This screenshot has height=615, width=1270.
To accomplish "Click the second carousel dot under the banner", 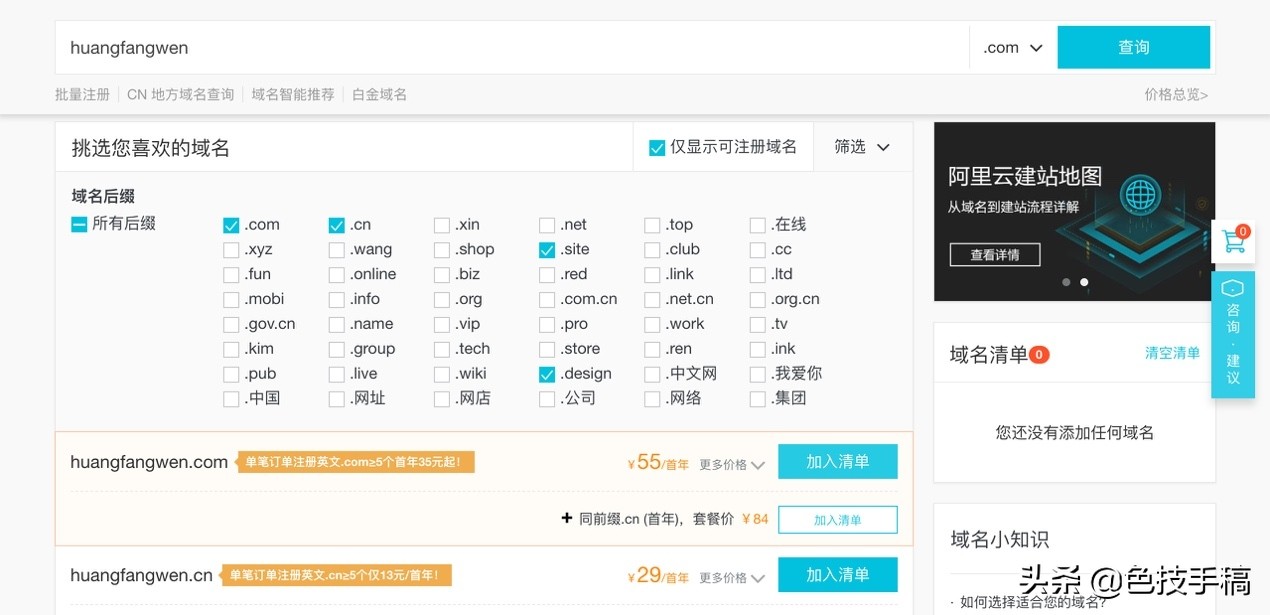I will [x=1084, y=283].
